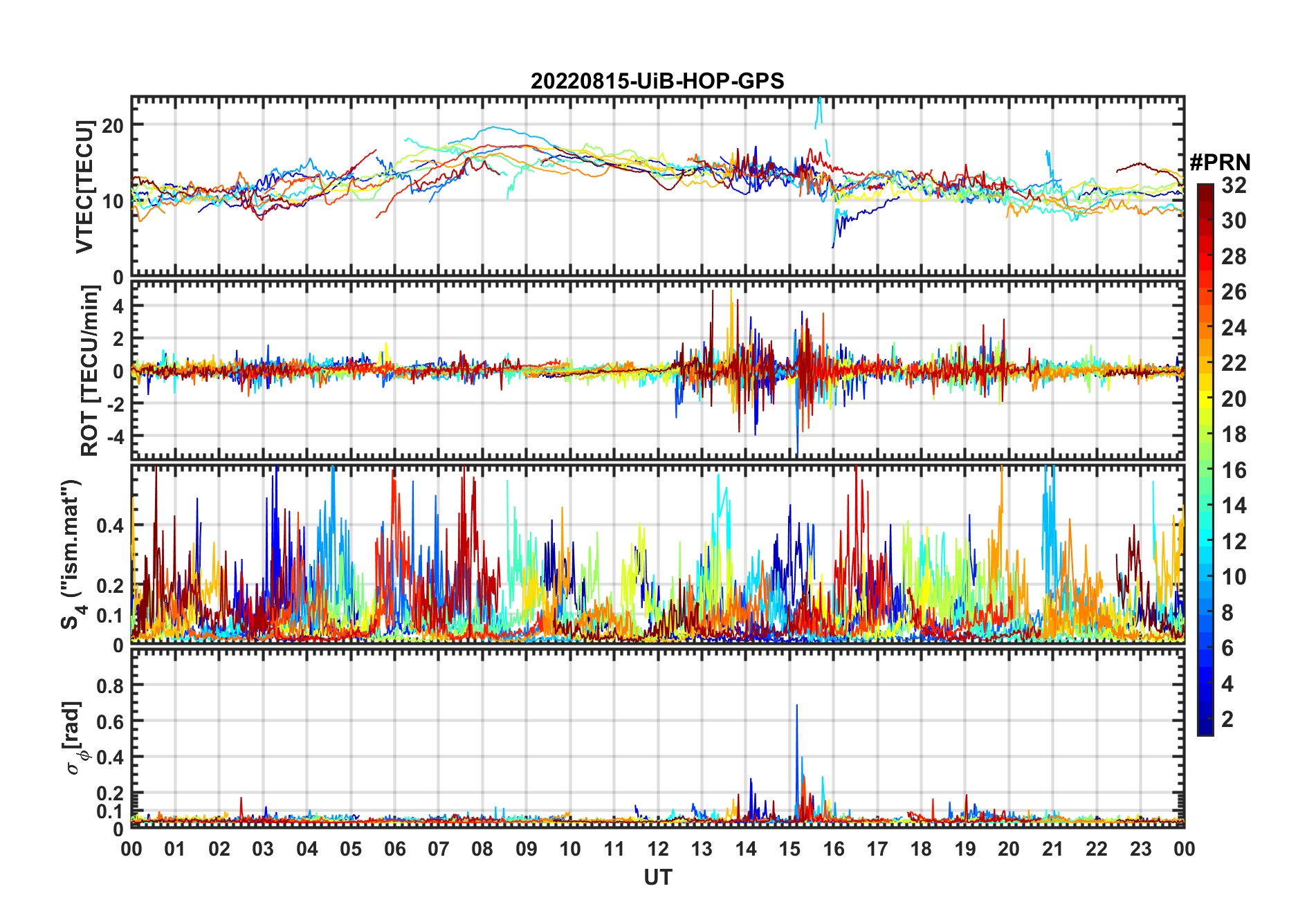Click the 0.6 tick on the sigma-phi axis
The height and width of the screenshot is (920, 1316).
(111, 721)
